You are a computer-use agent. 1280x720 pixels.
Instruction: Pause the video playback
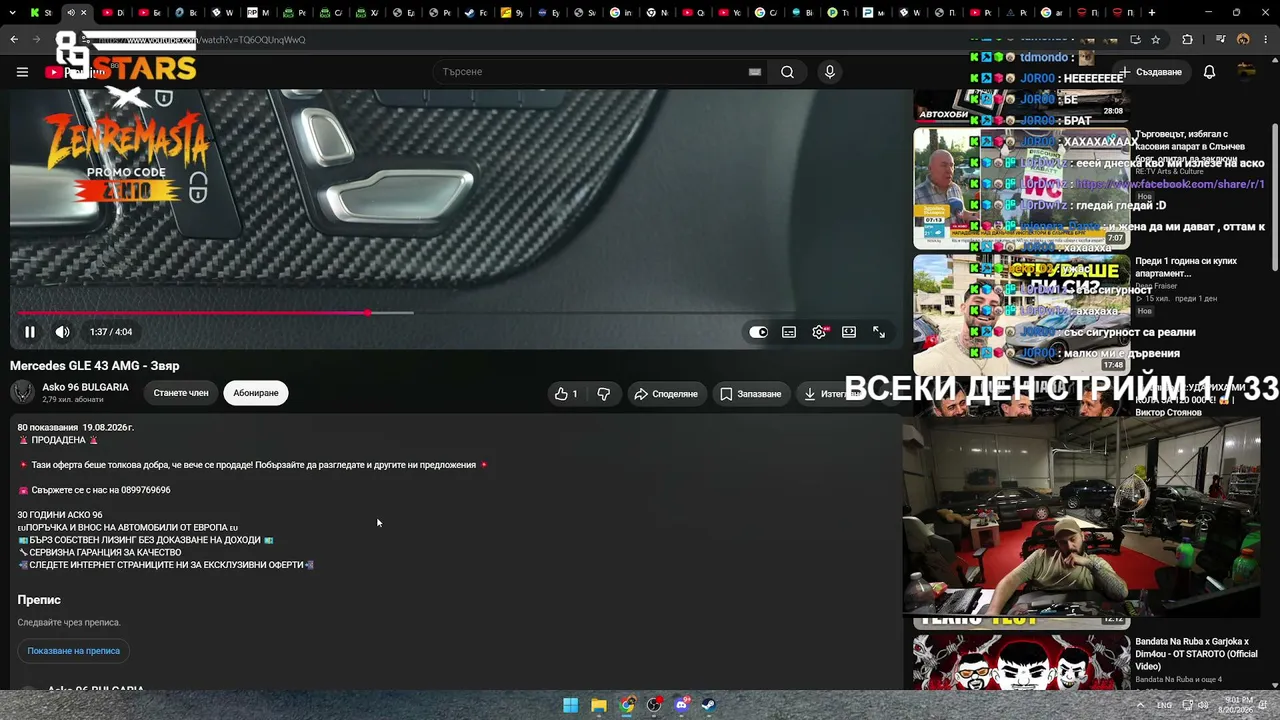point(30,332)
